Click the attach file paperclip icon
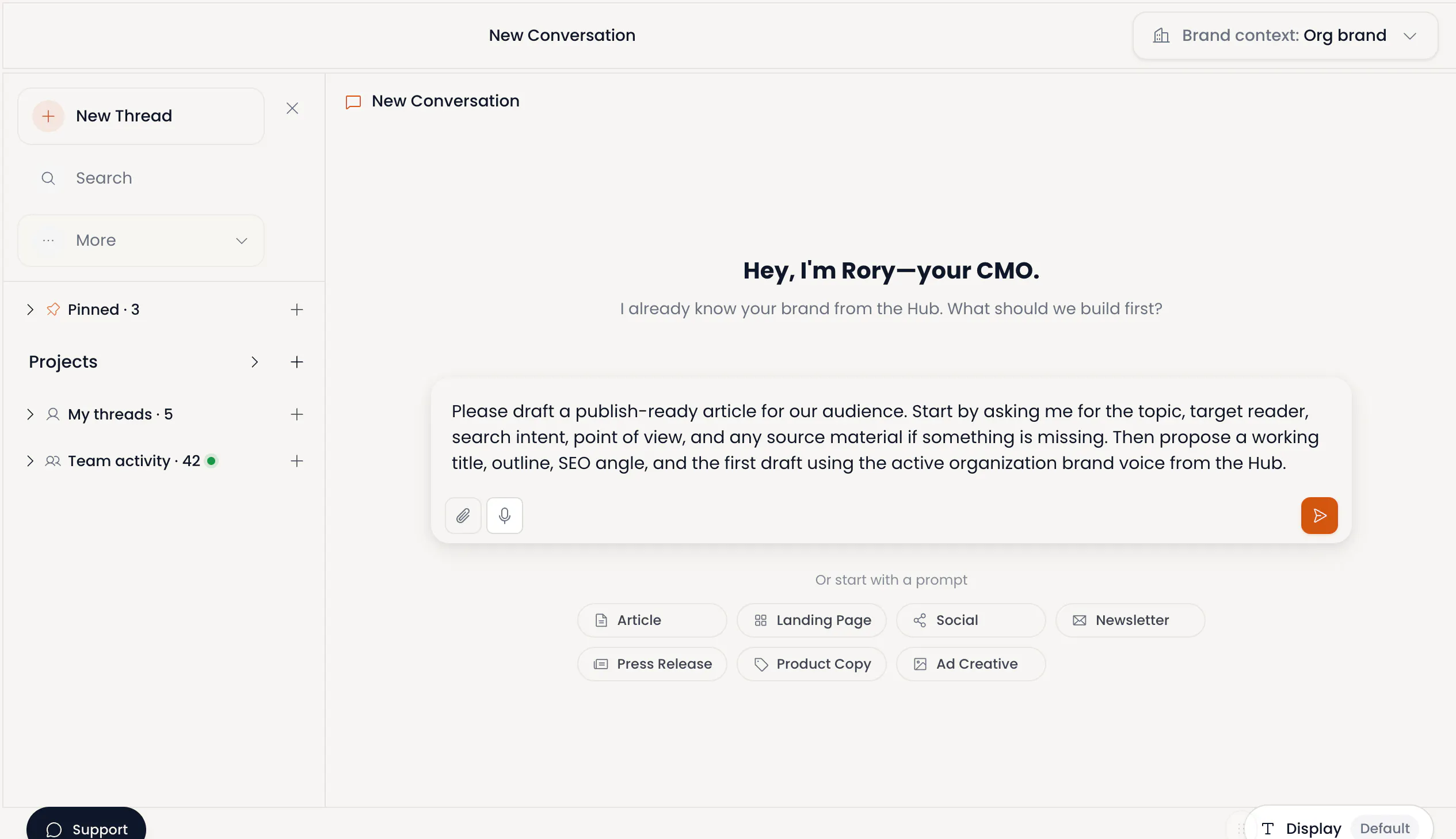1456x839 pixels. (x=463, y=515)
